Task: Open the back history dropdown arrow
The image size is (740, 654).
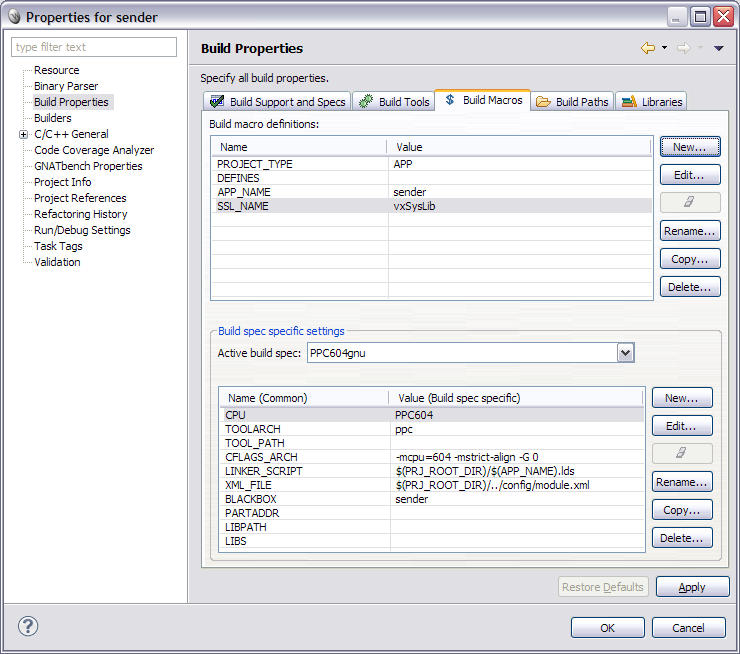Action: (x=664, y=48)
